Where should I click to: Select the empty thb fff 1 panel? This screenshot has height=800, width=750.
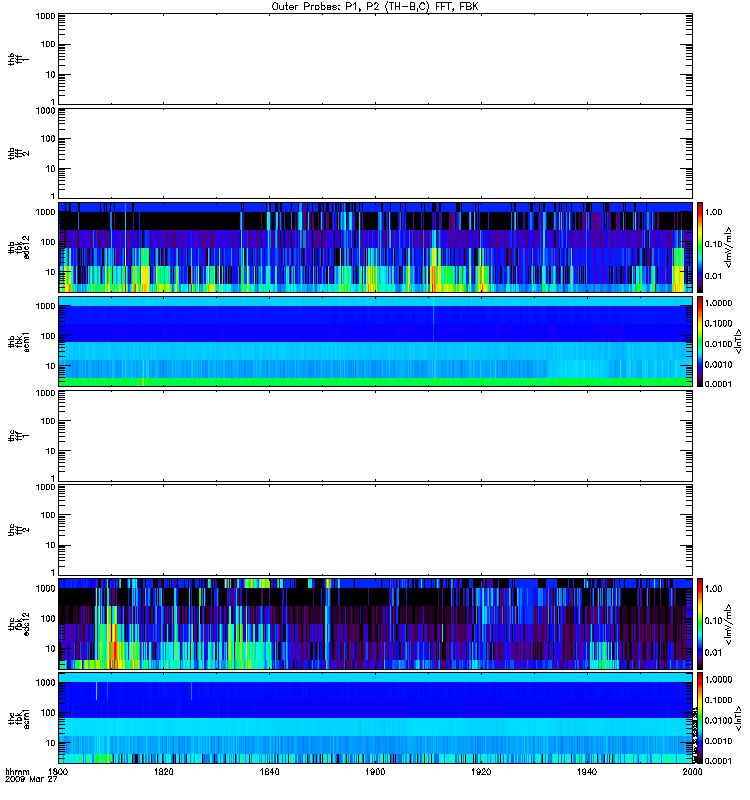pos(376,59)
